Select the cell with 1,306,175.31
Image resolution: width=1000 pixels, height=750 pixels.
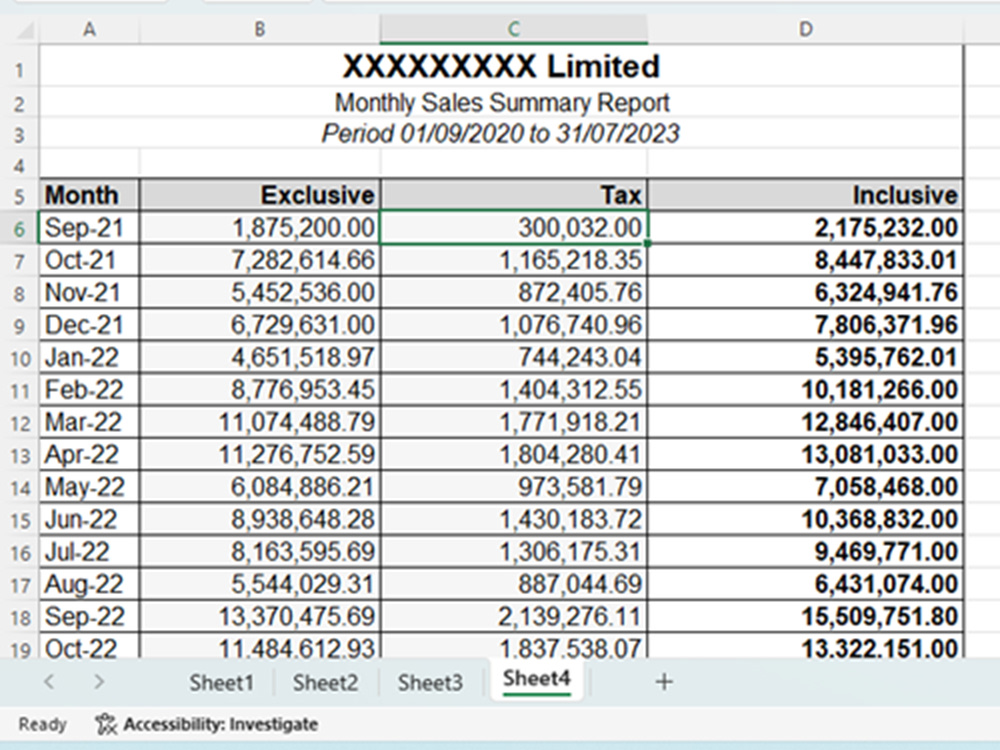click(514, 552)
